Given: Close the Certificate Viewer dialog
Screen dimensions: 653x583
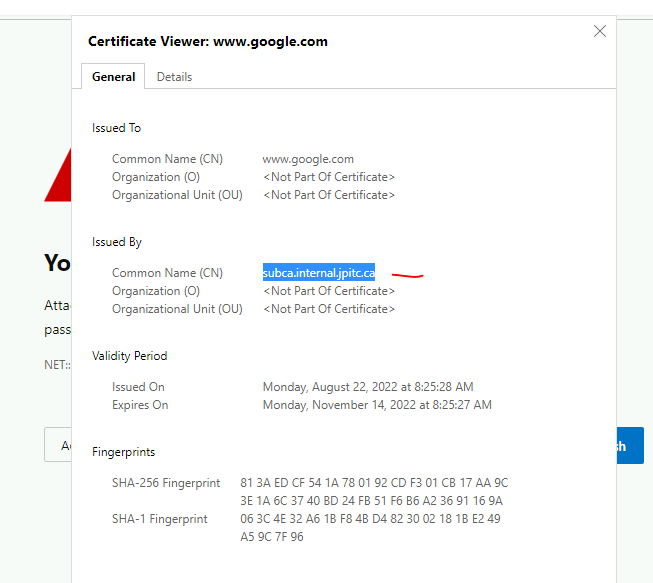Looking at the screenshot, I should pyautogui.click(x=600, y=31).
